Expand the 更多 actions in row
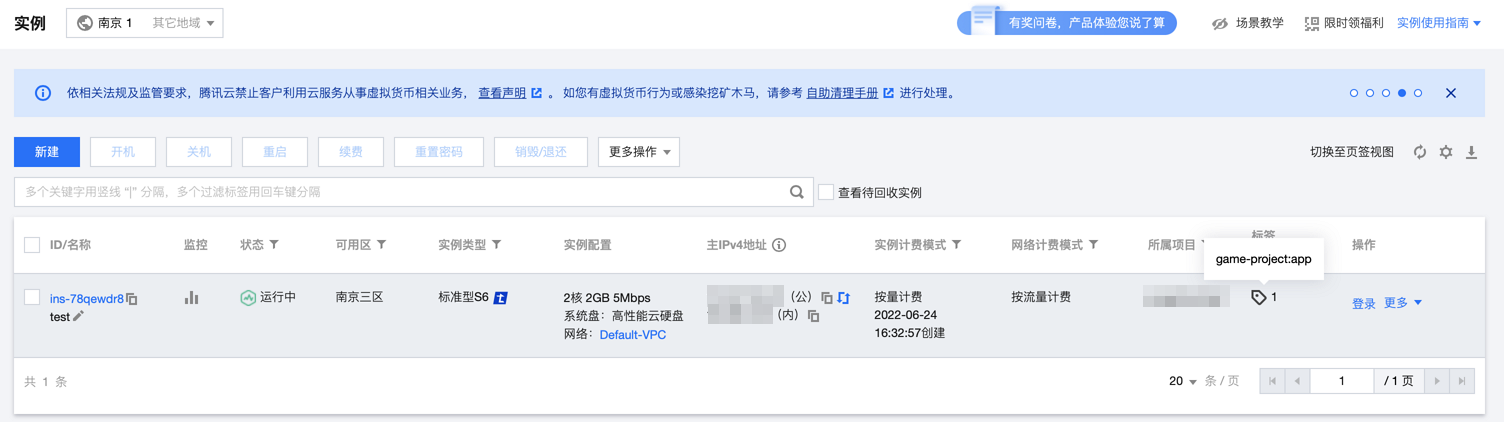 [x=1402, y=303]
